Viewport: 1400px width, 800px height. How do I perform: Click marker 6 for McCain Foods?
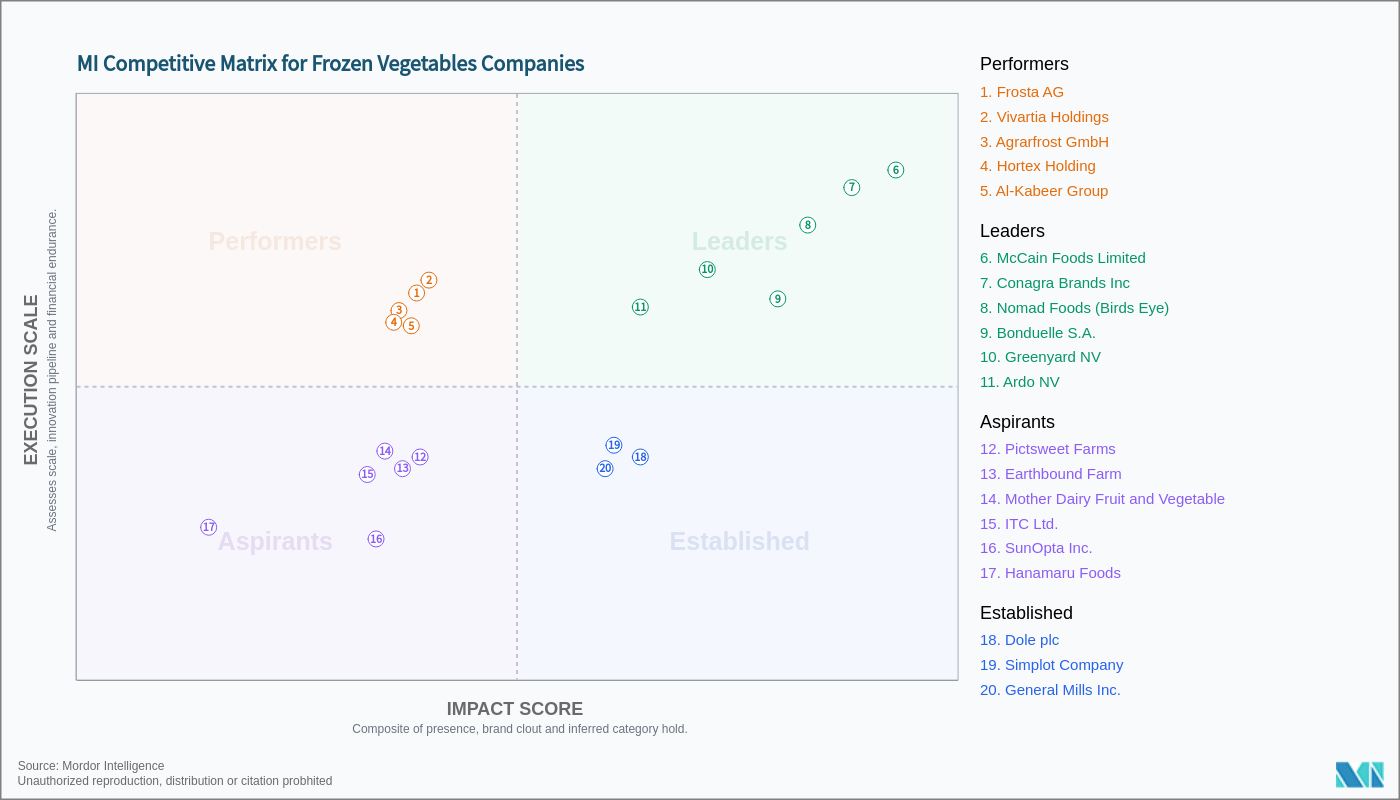pyautogui.click(x=896, y=170)
